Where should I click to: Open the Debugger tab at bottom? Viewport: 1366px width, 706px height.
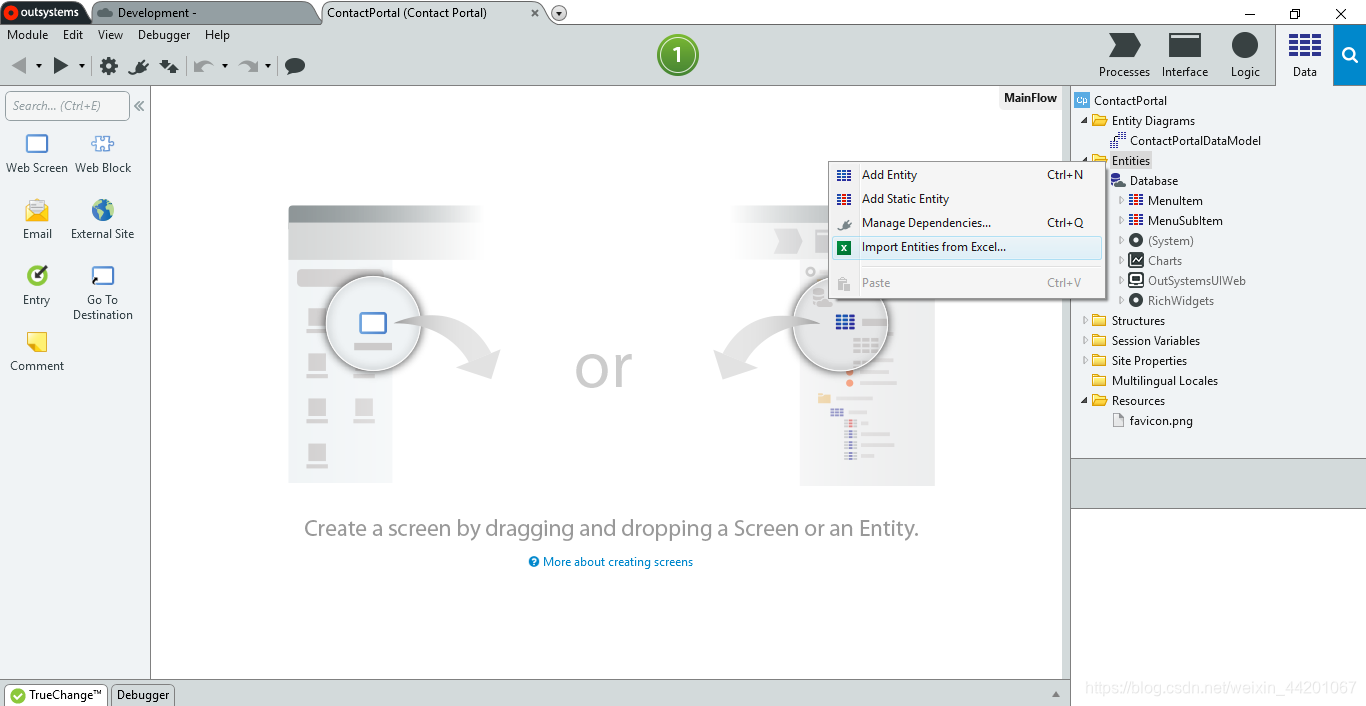tap(143, 695)
